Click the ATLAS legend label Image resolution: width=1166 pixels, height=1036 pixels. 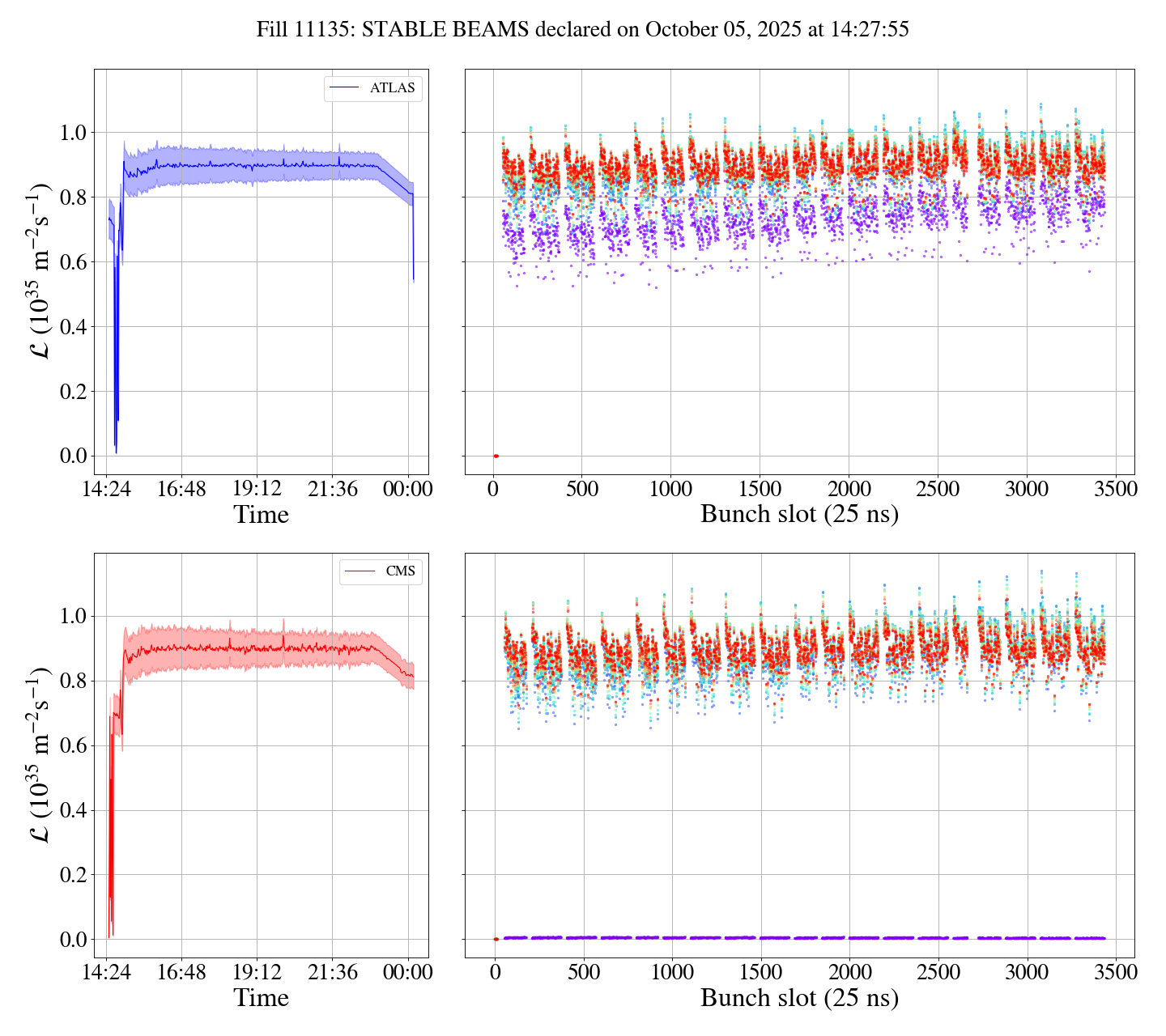[392, 88]
